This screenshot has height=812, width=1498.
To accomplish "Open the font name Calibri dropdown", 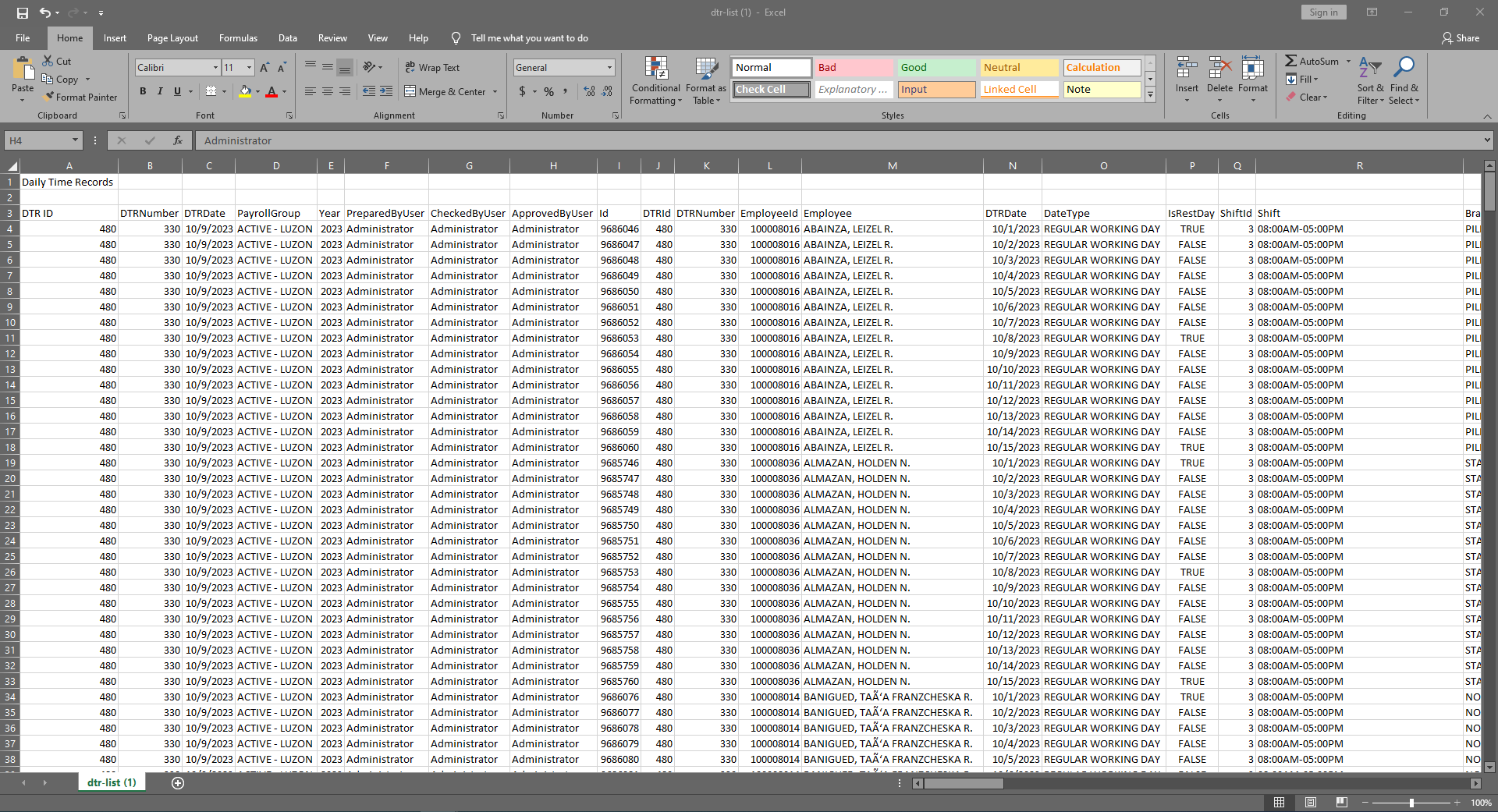I will [215, 68].
